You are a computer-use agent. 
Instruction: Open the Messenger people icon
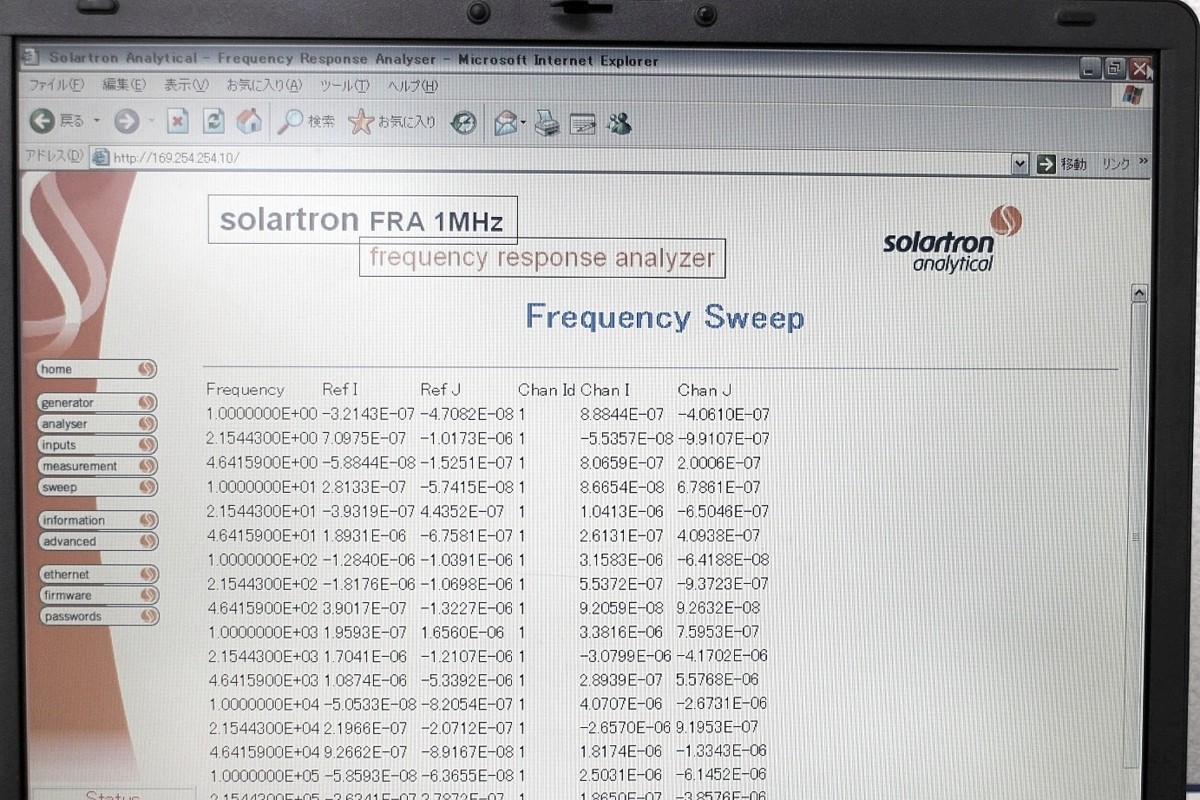coord(619,123)
